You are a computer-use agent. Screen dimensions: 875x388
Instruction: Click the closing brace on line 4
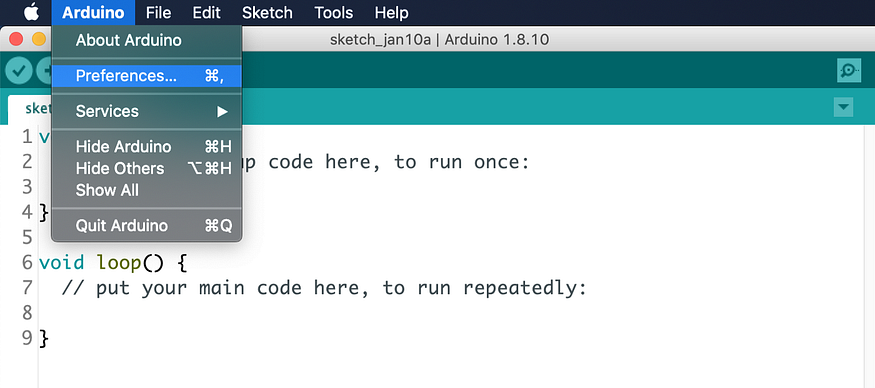pos(45,212)
